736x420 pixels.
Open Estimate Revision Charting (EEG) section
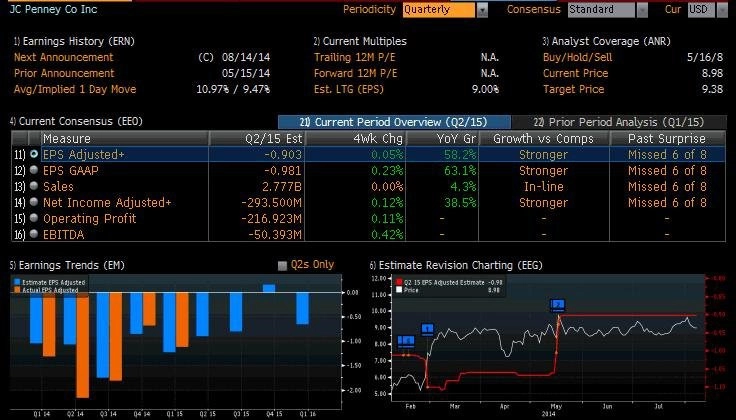456,265
